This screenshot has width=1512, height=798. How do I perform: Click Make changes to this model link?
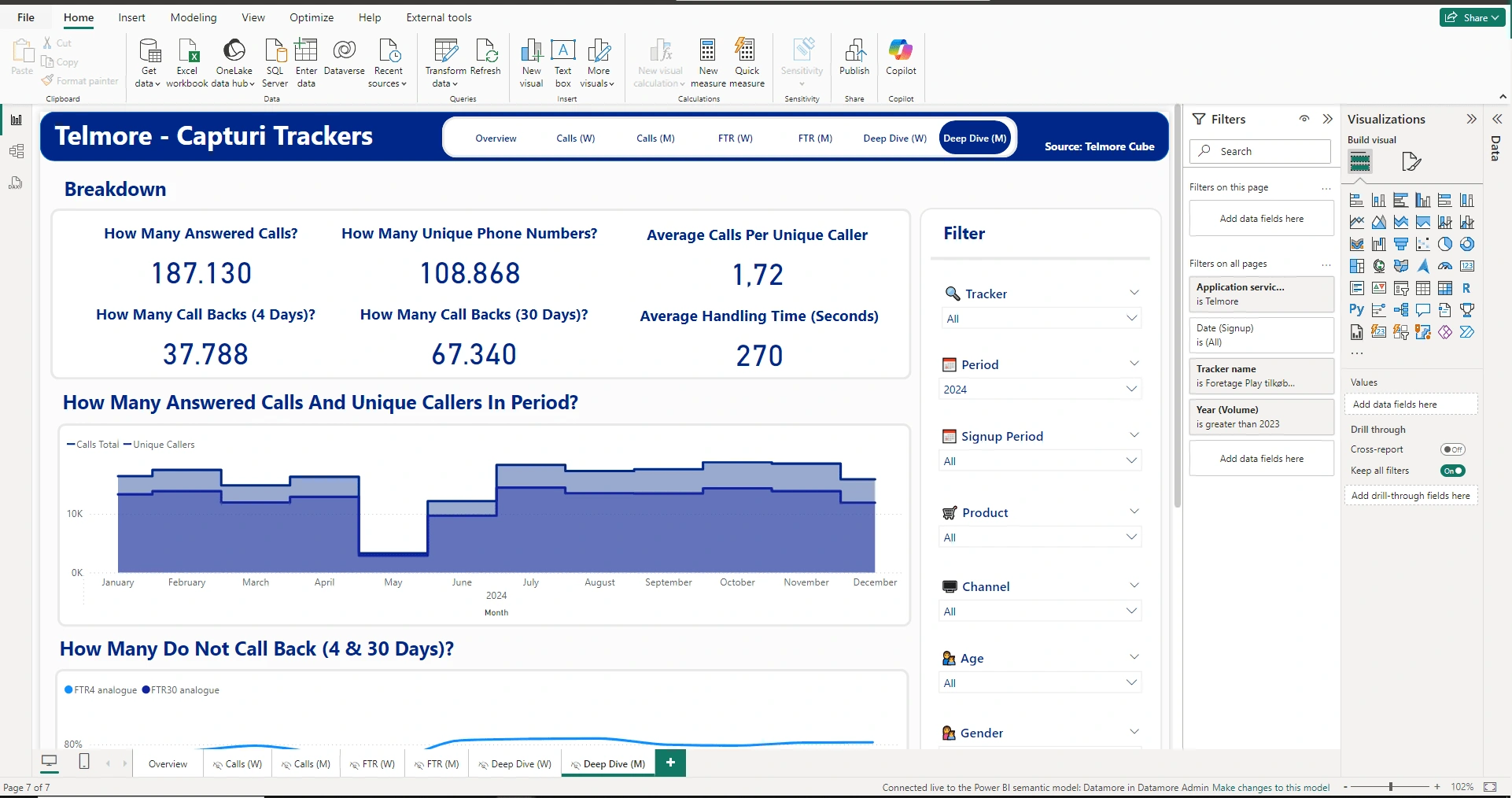1270,787
